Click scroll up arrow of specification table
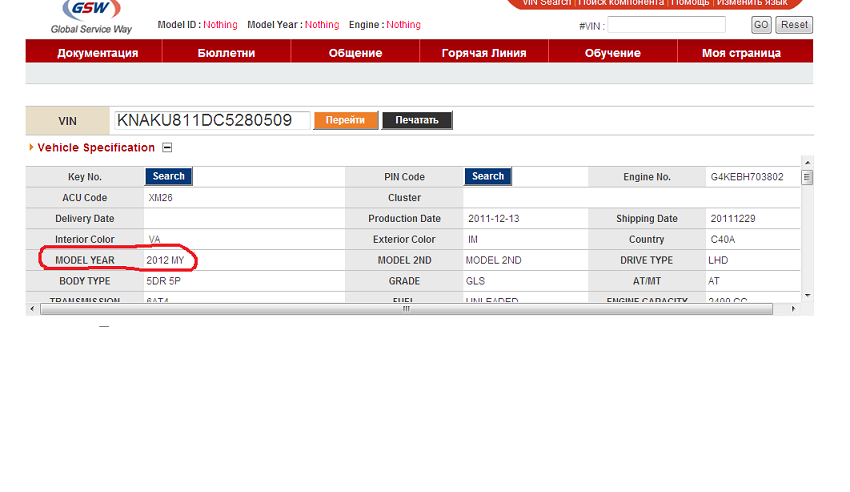This screenshot has height=492, width=850. pyautogui.click(x=807, y=161)
